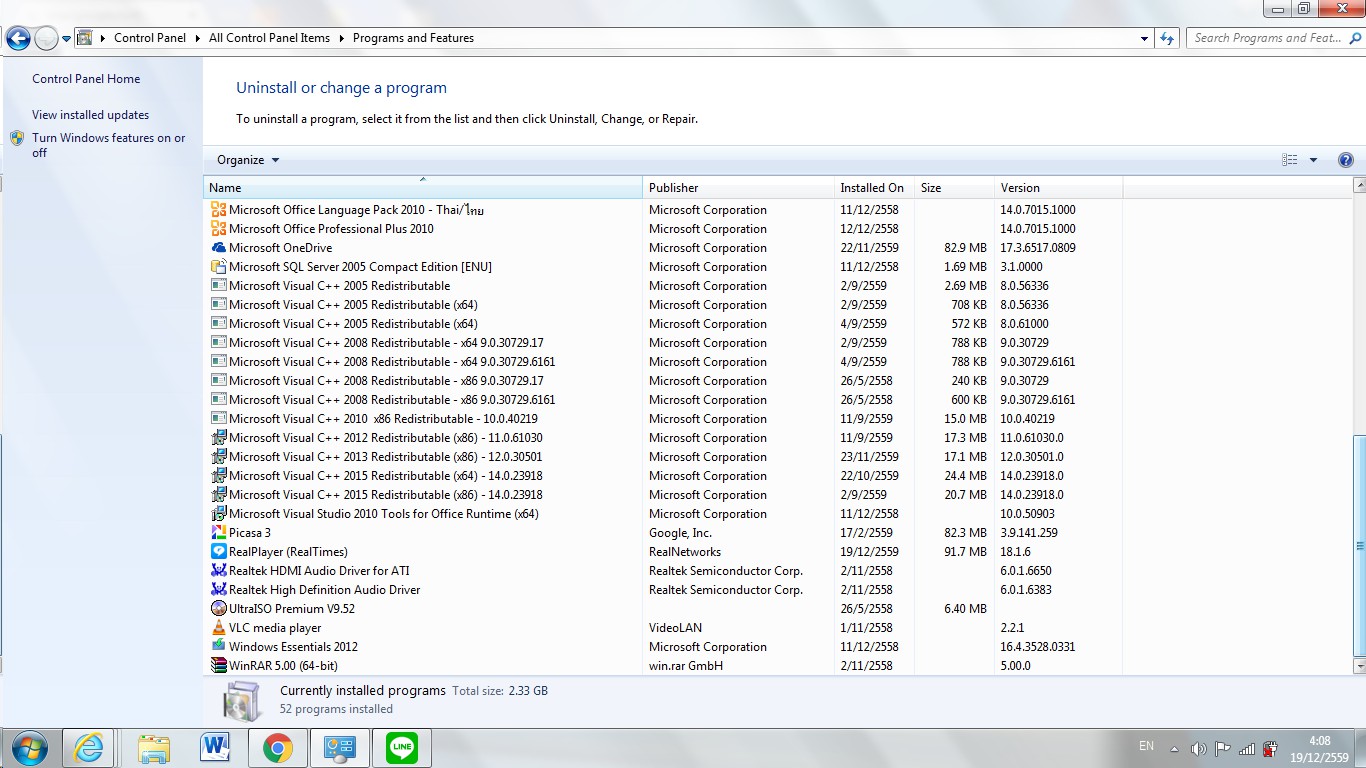Viewport: 1366px width, 768px height.
Task: Click the Search Programs and Features box
Action: (x=1266, y=38)
